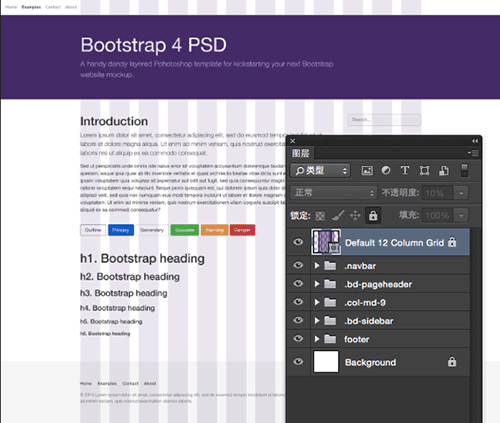The height and width of the screenshot is (423, 500).
Task: Select the Background layer thumbnail
Action: (x=326, y=361)
